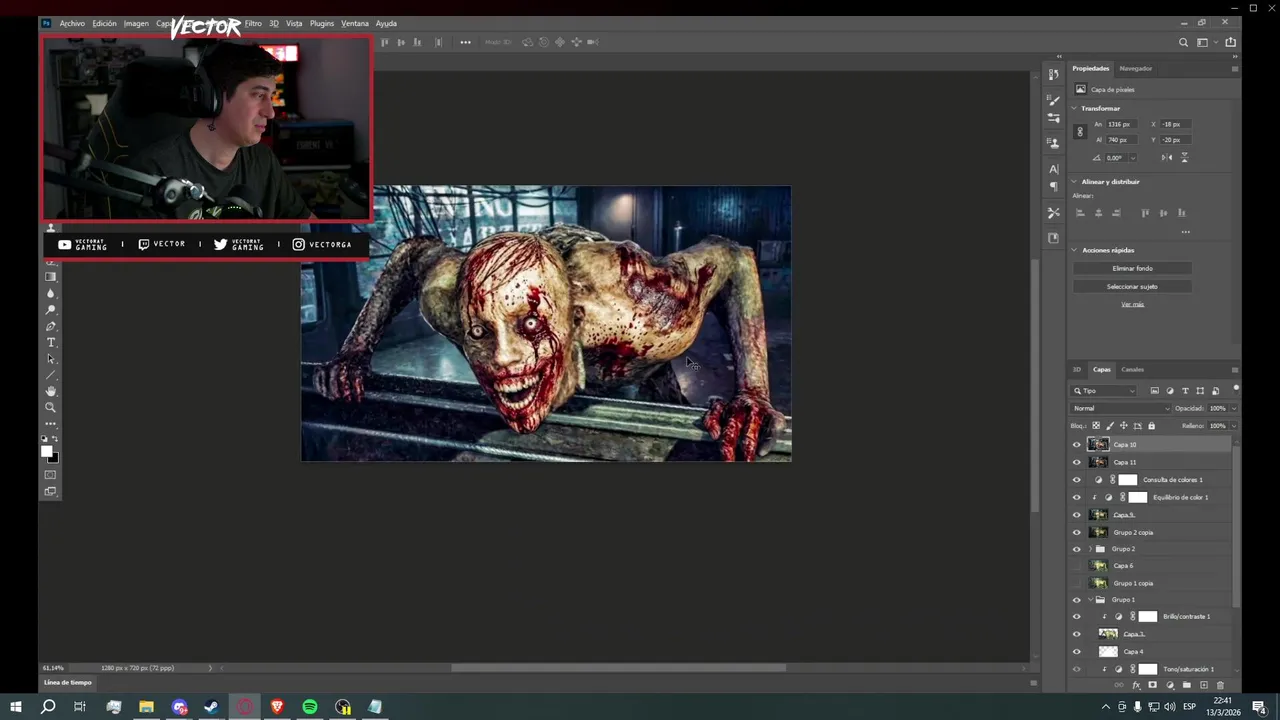This screenshot has width=1280, height=720.
Task: Select the Dodge tool
Action: 51,310
